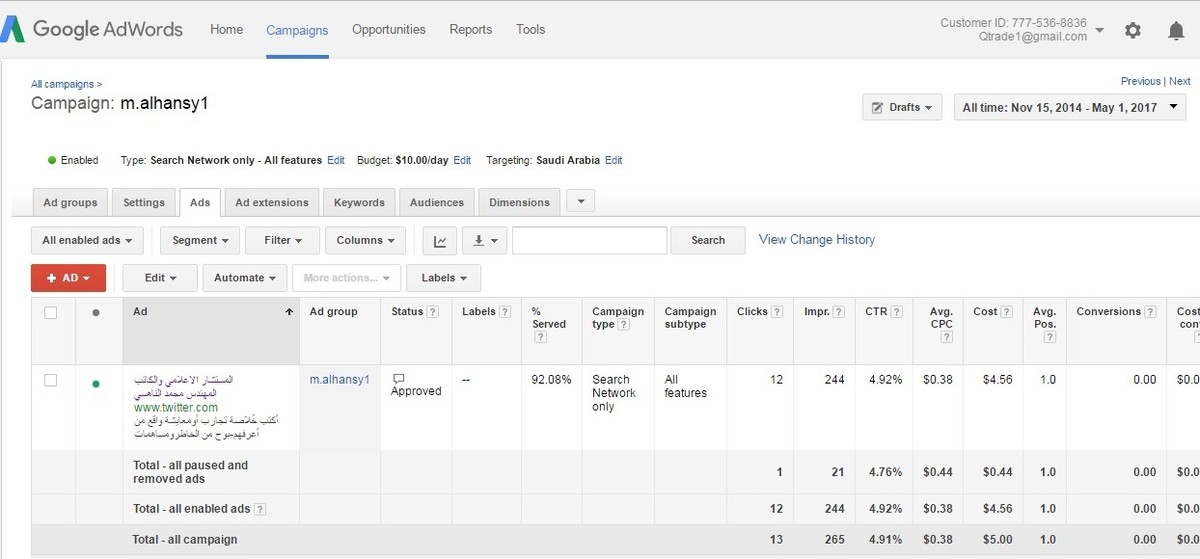Expand the All enabled ads dropdown
The width and height of the screenshot is (1200, 559).
coord(87,240)
